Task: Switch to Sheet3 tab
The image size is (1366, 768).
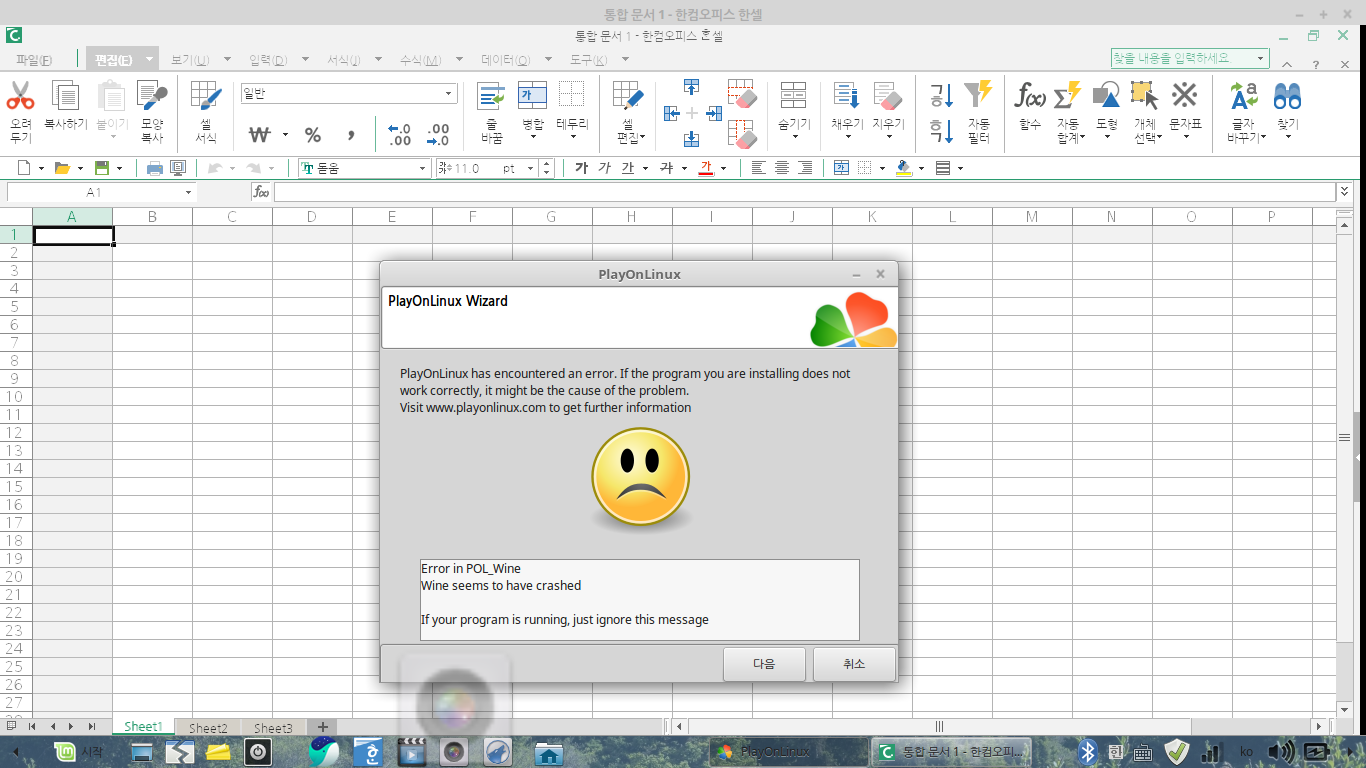Action: coord(273,728)
